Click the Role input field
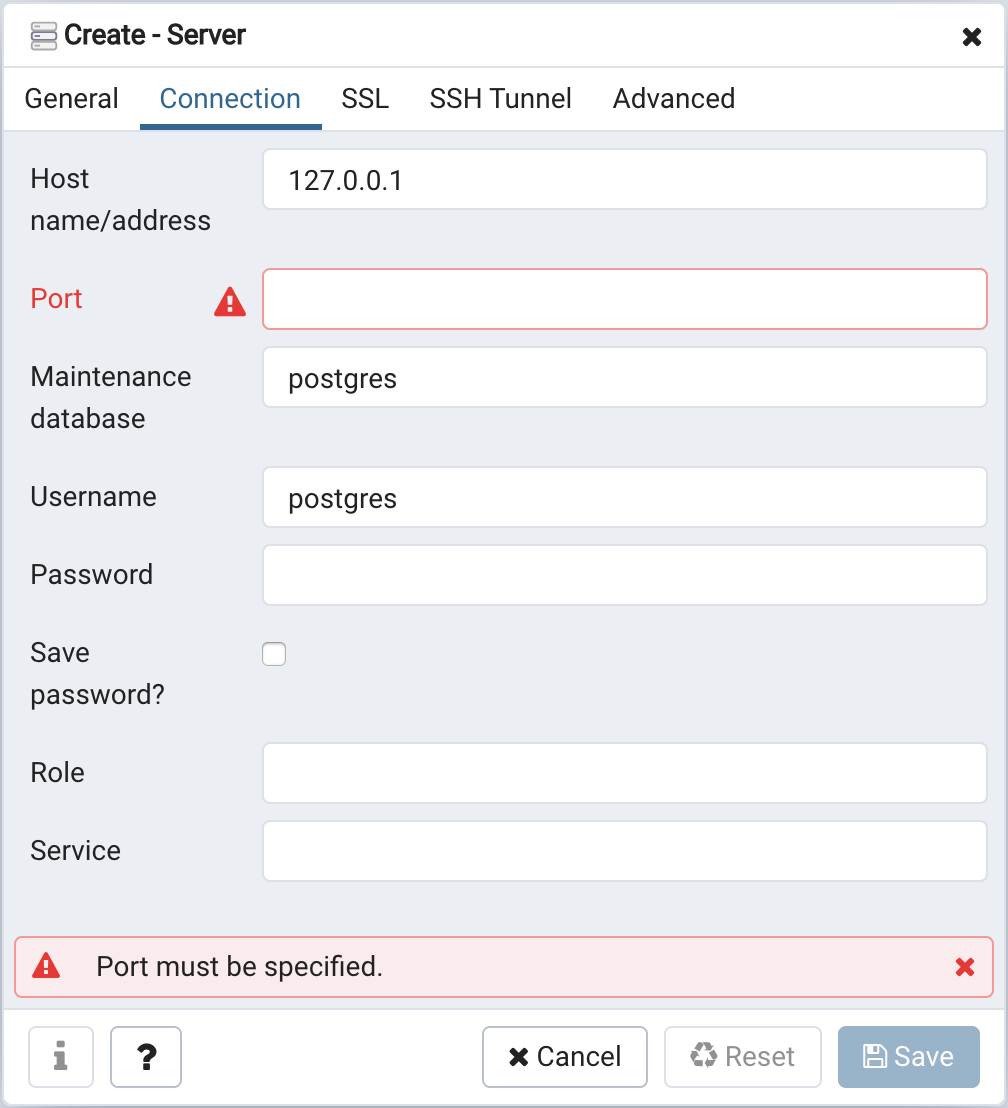The height and width of the screenshot is (1108, 1008). click(x=625, y=773)
